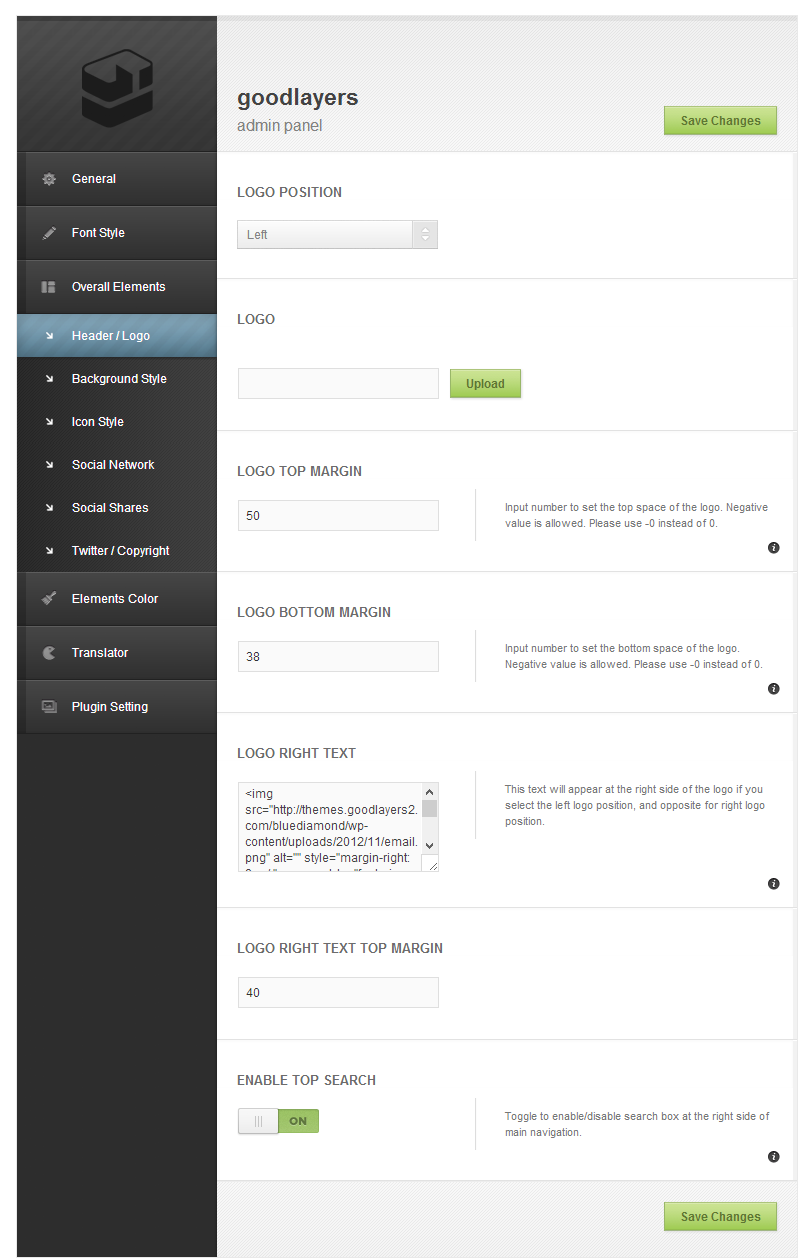This screenshot has height=1258, width=809.
Task: Go to Twitter / Copyright settings
Action: click(120, 551)
